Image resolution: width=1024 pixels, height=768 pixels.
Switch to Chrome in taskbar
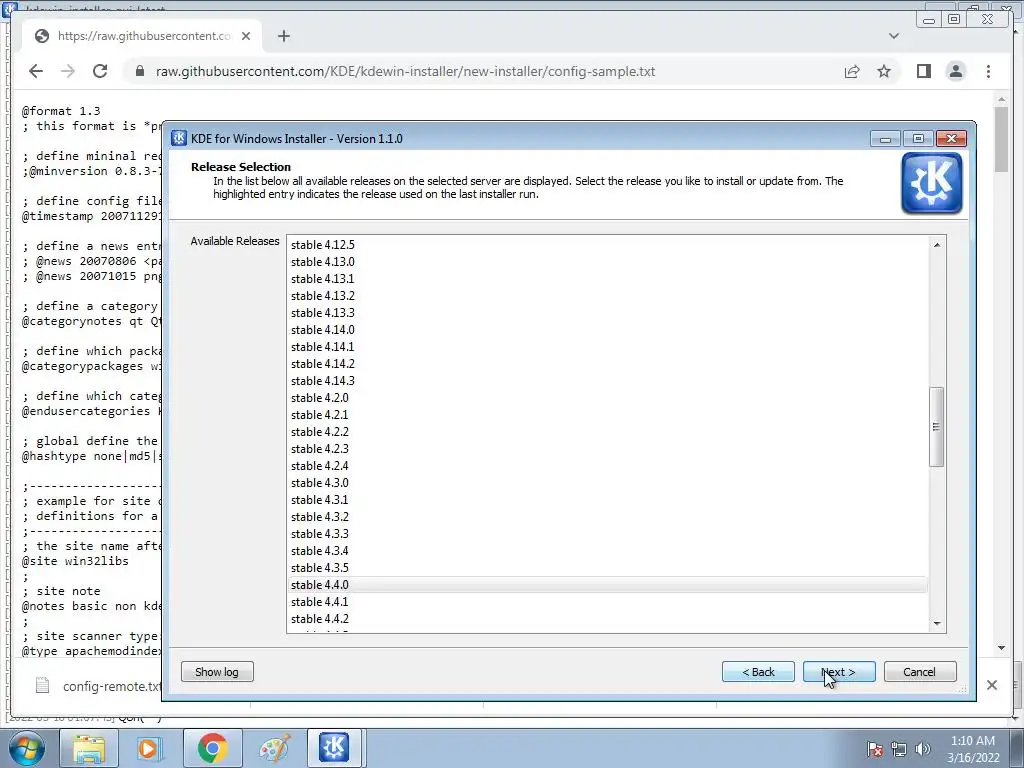coord(212,748)
